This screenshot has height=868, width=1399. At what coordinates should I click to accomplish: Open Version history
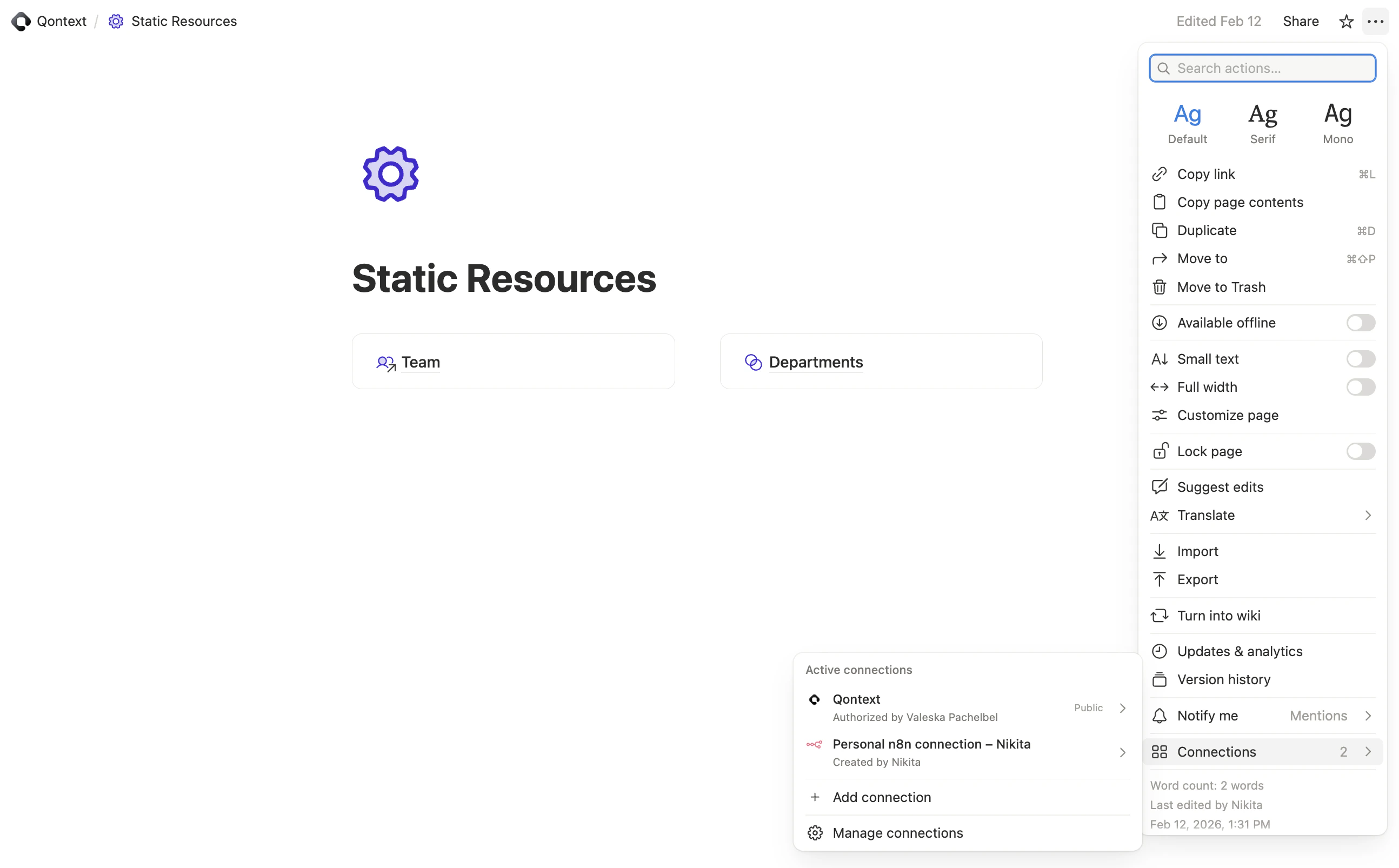[x=1225, y=679]
